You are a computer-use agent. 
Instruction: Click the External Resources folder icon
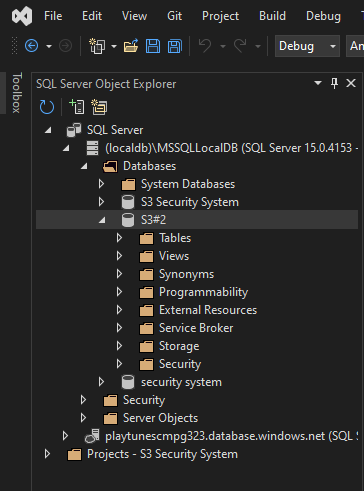click(146, 310)
